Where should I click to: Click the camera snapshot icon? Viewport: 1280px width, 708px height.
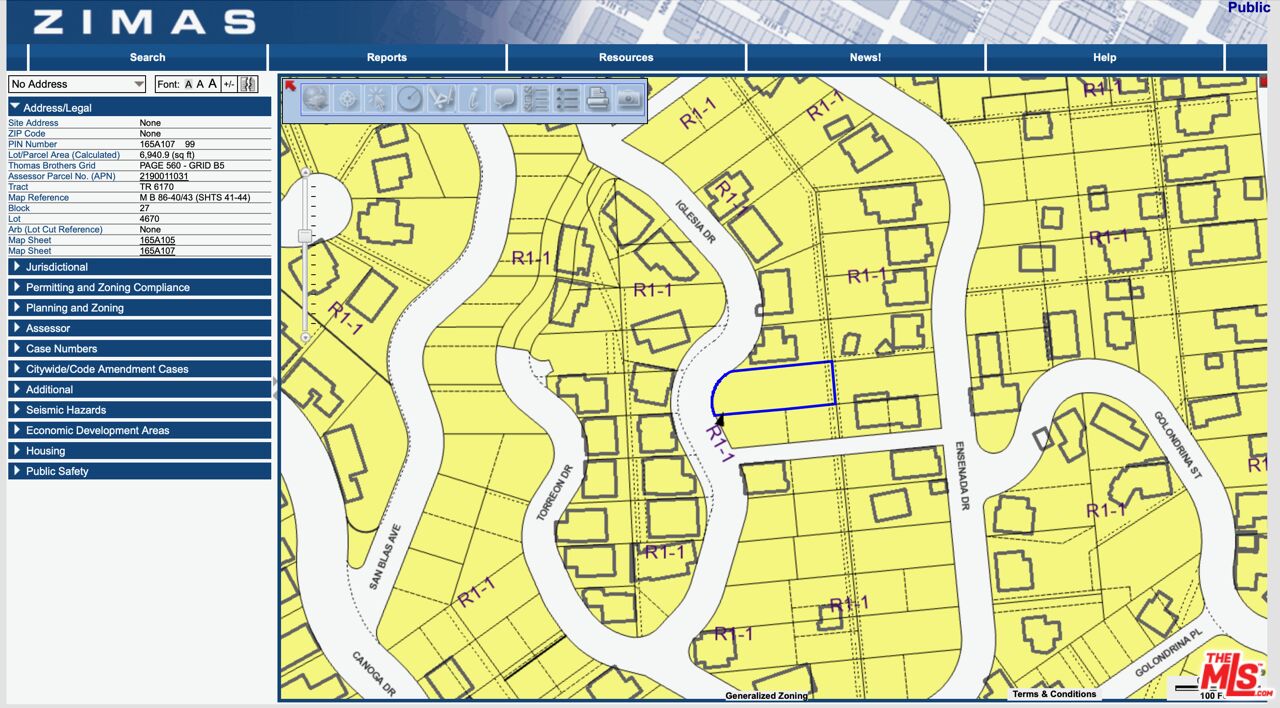(x=628, y=98)
